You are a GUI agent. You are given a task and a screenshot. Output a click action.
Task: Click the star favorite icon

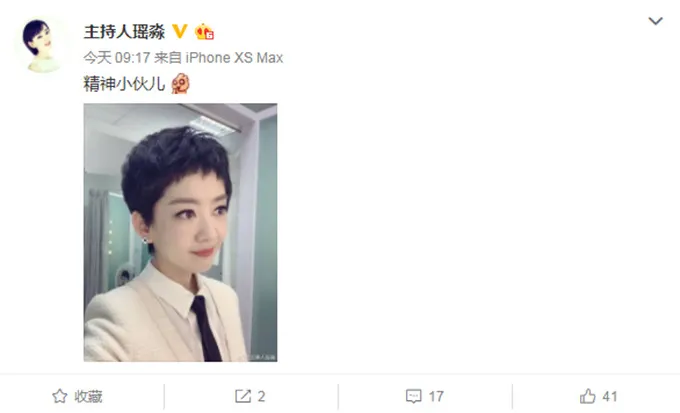pos(60,396)
